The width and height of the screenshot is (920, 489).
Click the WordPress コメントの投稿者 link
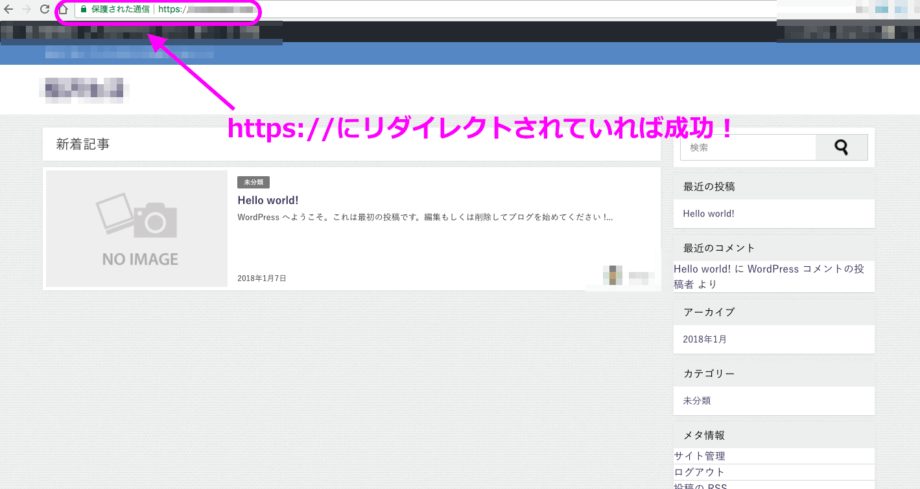point(800,269)
